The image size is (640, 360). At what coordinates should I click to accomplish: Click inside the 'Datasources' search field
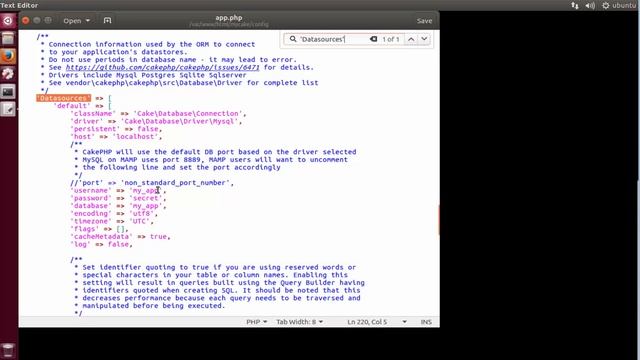click(333, 39)
